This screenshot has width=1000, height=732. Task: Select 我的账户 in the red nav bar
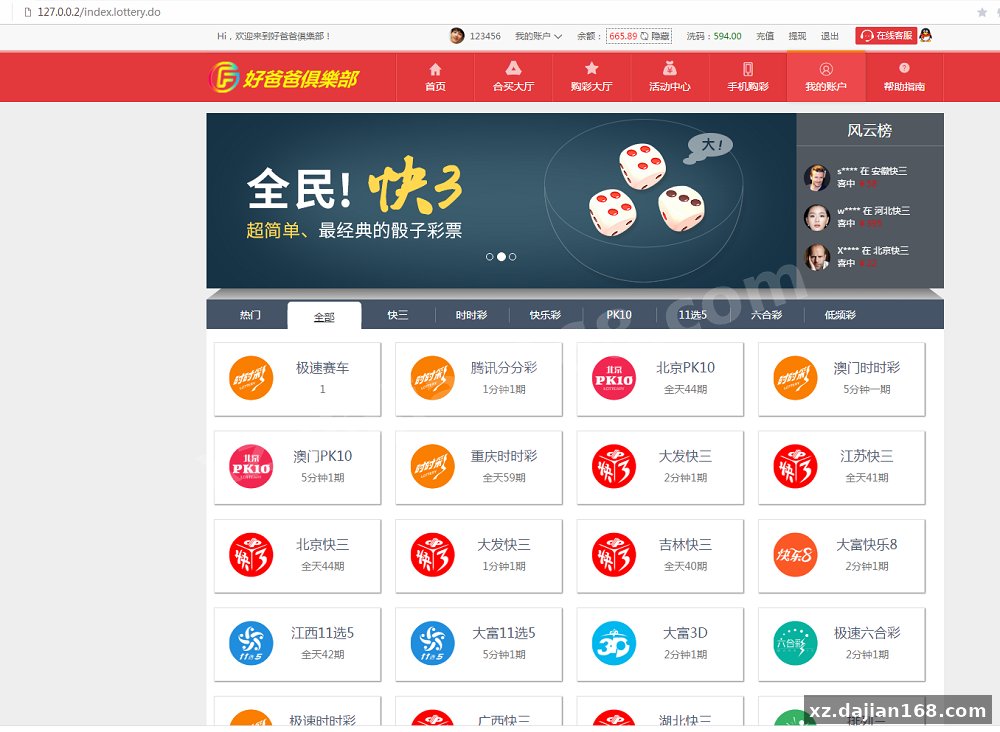click(826, 77)
